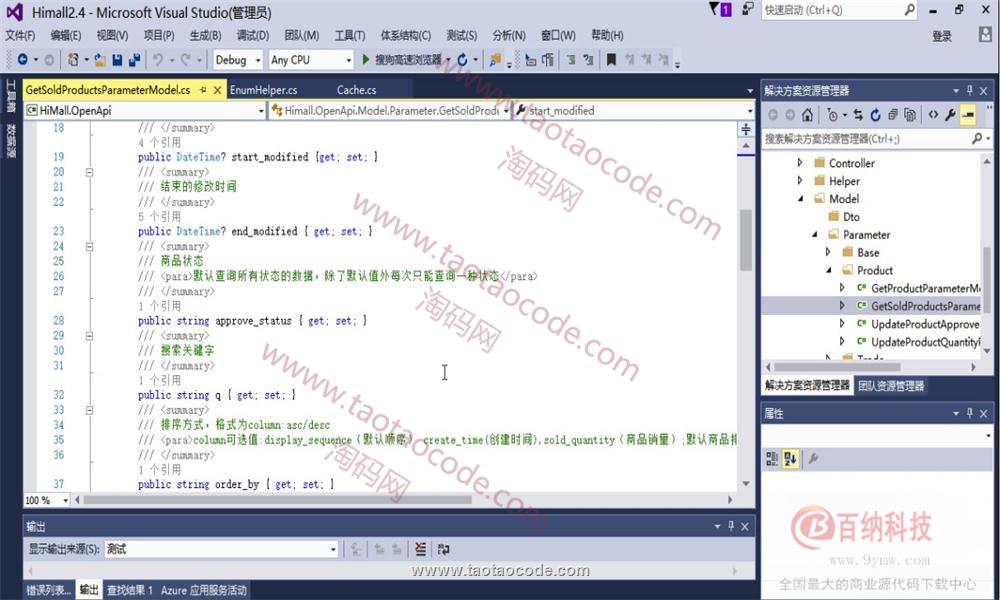This screenshot has width=1000, height=600.
Task: Click the Clear All icon in Output panel
Action: click(420, 549)
